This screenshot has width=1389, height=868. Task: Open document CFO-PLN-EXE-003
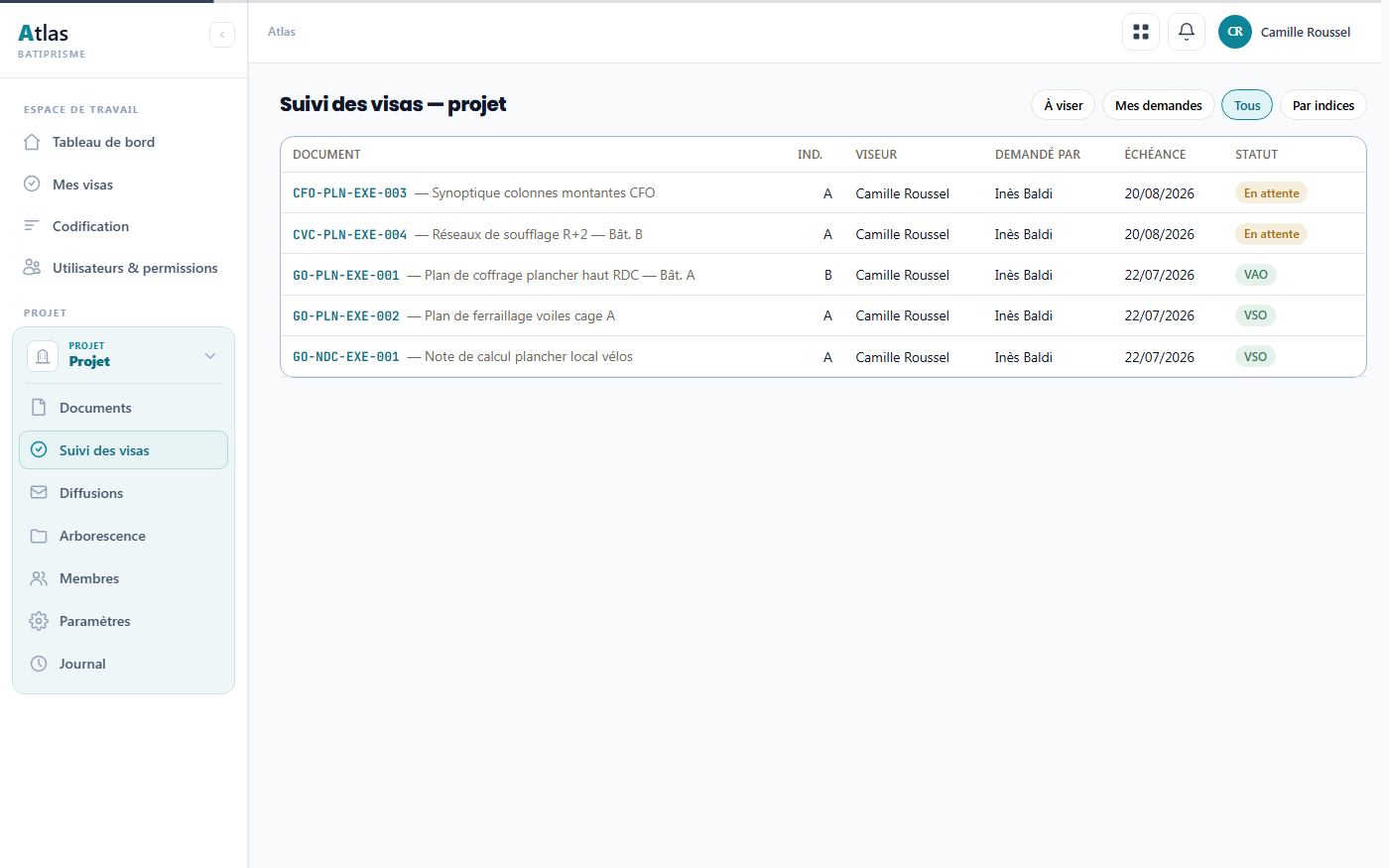[x=349, y=193]
